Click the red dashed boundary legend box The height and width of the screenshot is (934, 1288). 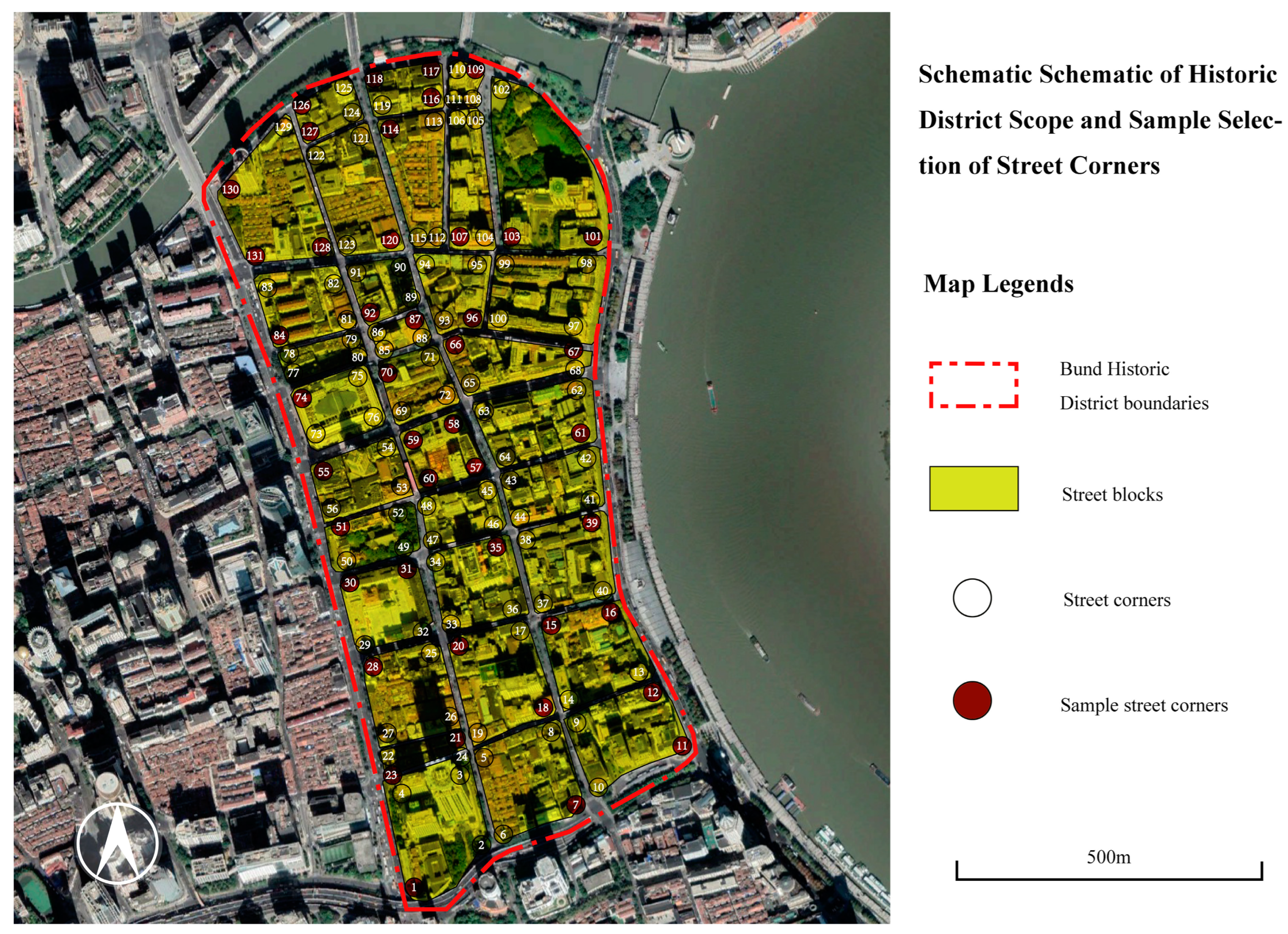coord(973,385)
